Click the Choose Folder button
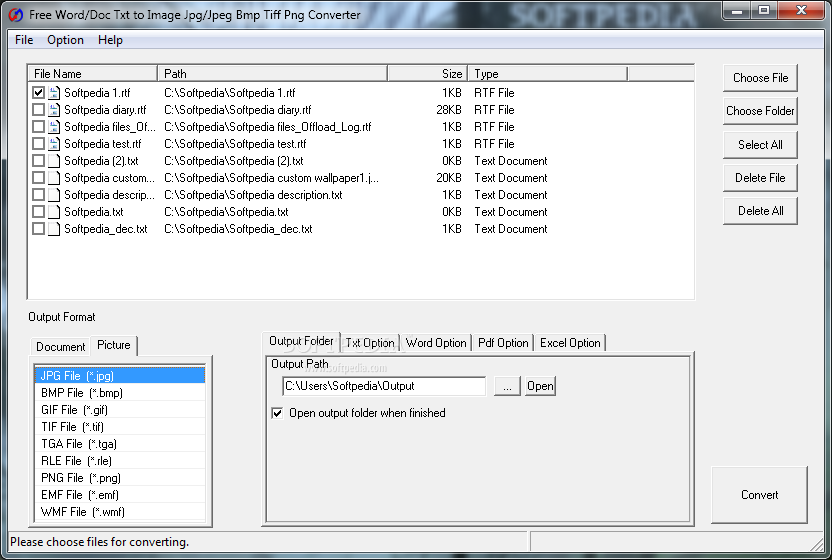The image size is (832, 560). (760, 111)
